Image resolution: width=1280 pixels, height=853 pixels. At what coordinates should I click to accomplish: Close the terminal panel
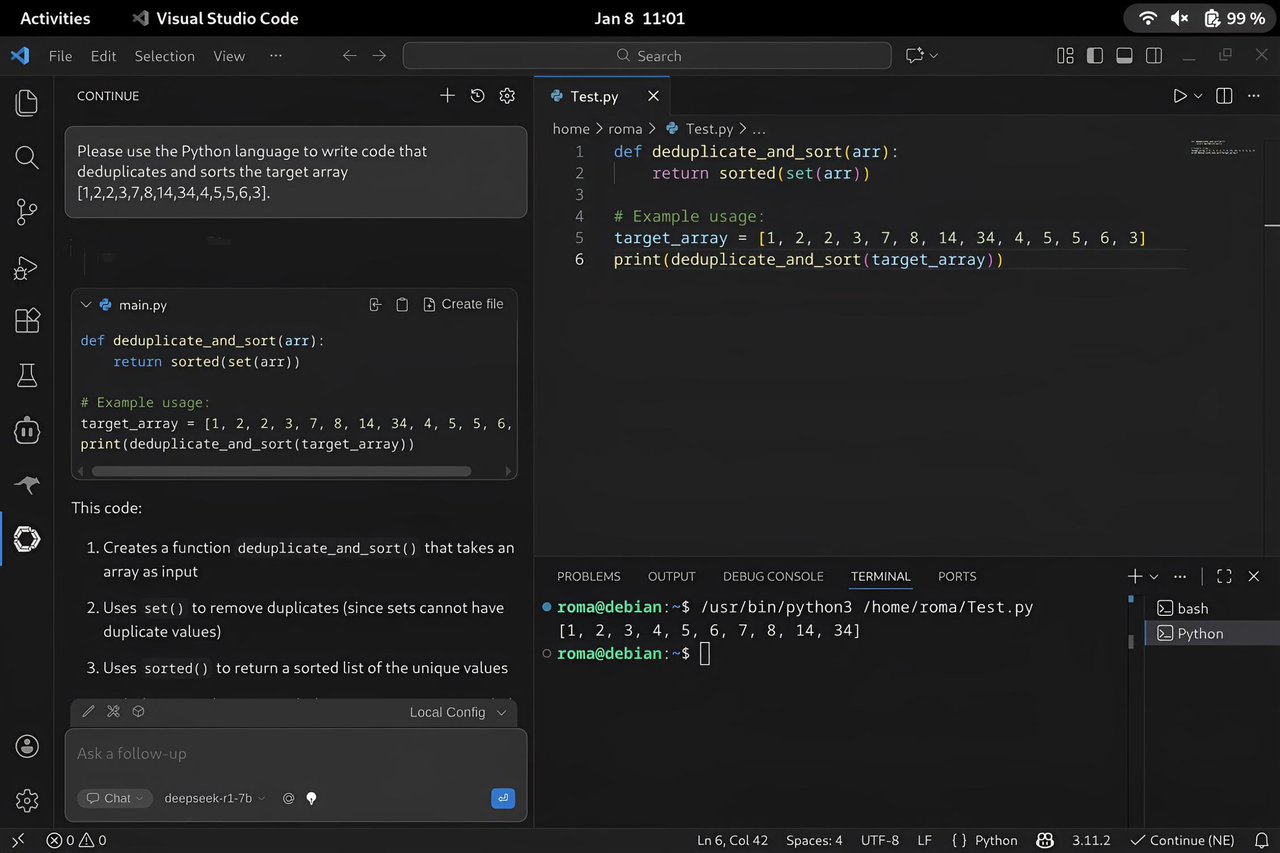click(x=1253, y=576)
